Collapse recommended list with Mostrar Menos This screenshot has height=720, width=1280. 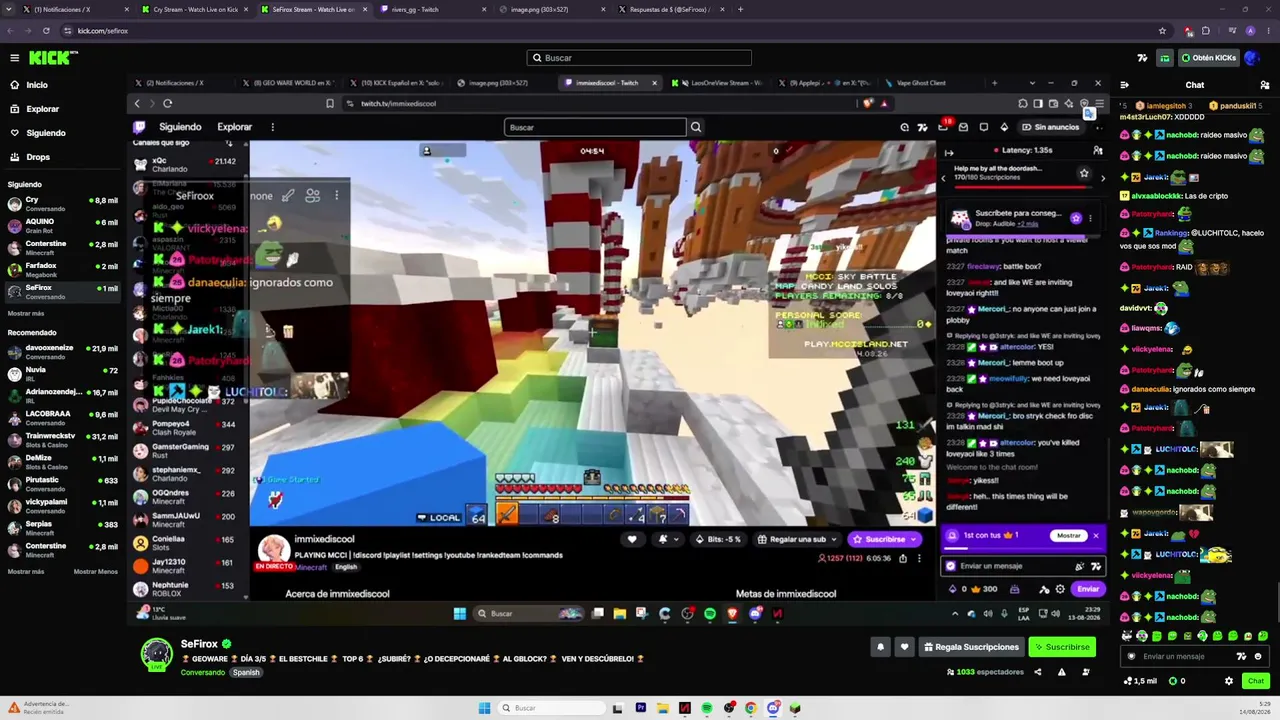coord(96,571)
